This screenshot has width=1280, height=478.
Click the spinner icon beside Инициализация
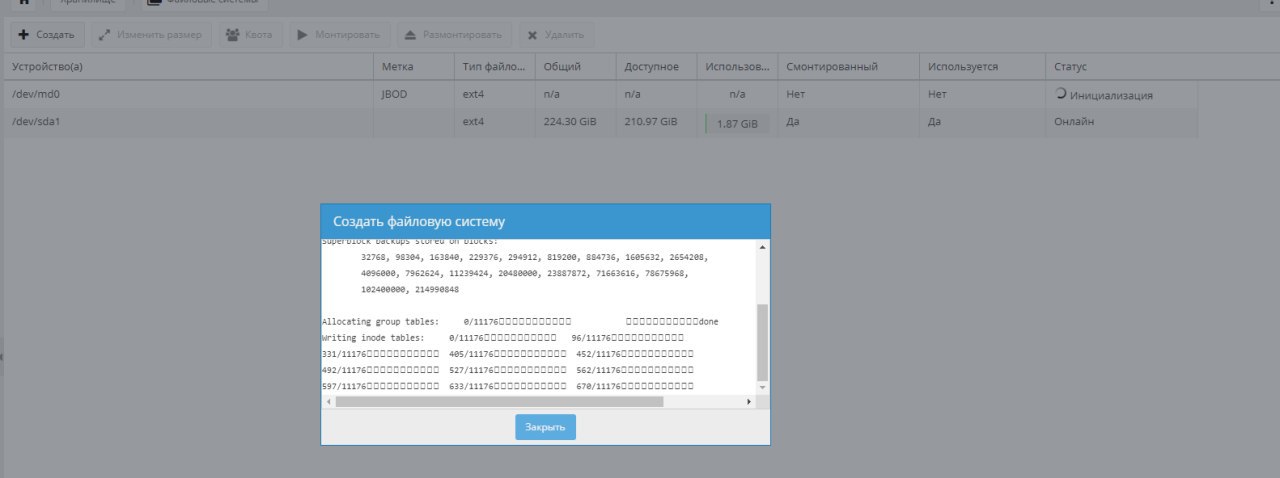[x=1061, y=94]
